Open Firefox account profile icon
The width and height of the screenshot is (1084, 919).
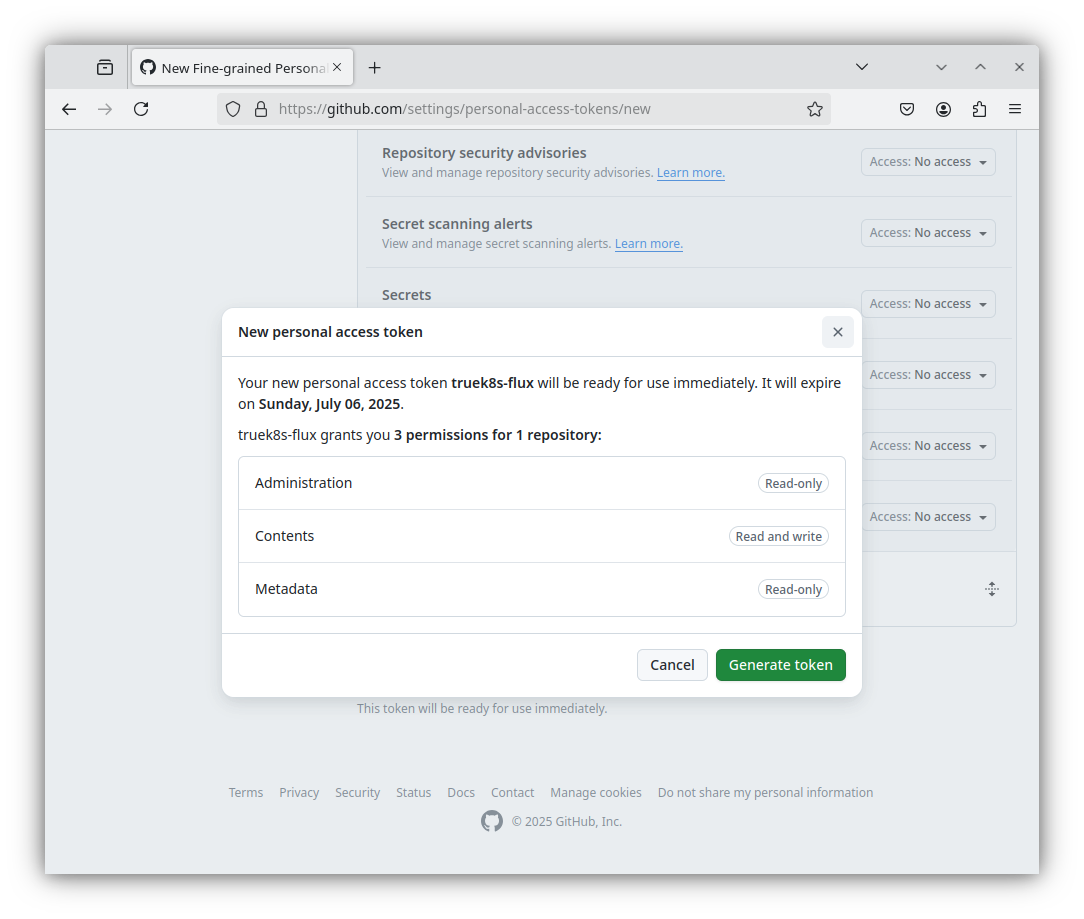(x=943, y=109)
